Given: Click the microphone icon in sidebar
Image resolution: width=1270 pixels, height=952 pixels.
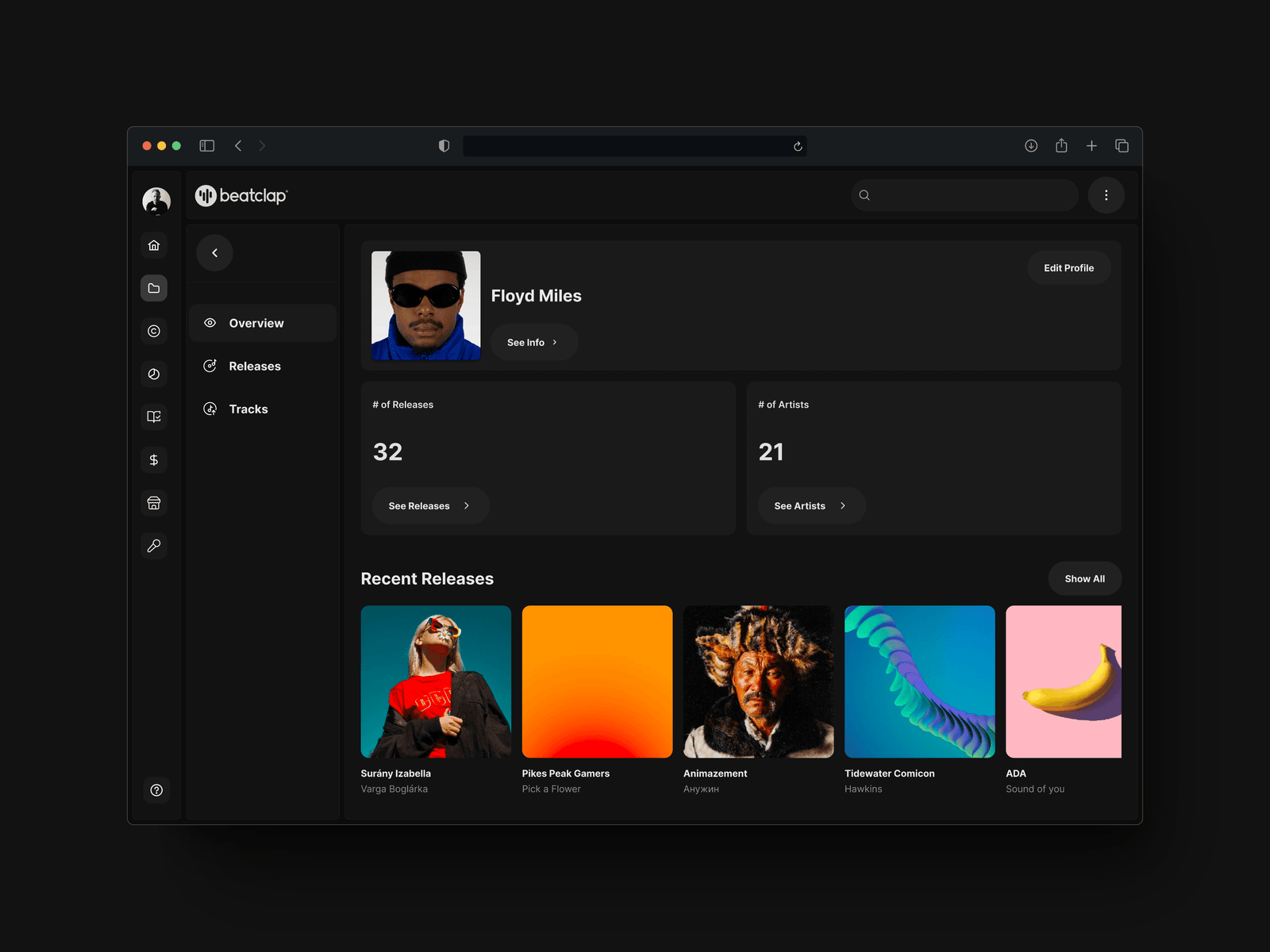Looking at the screenshot, I should coord(154,546).
